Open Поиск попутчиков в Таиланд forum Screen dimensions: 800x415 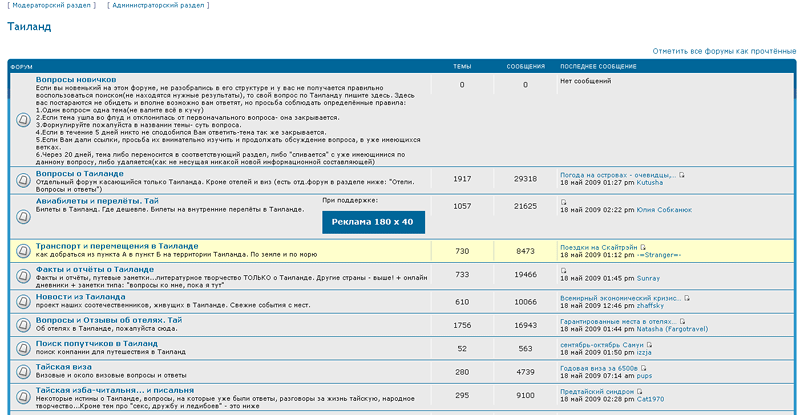click(96, 344)
